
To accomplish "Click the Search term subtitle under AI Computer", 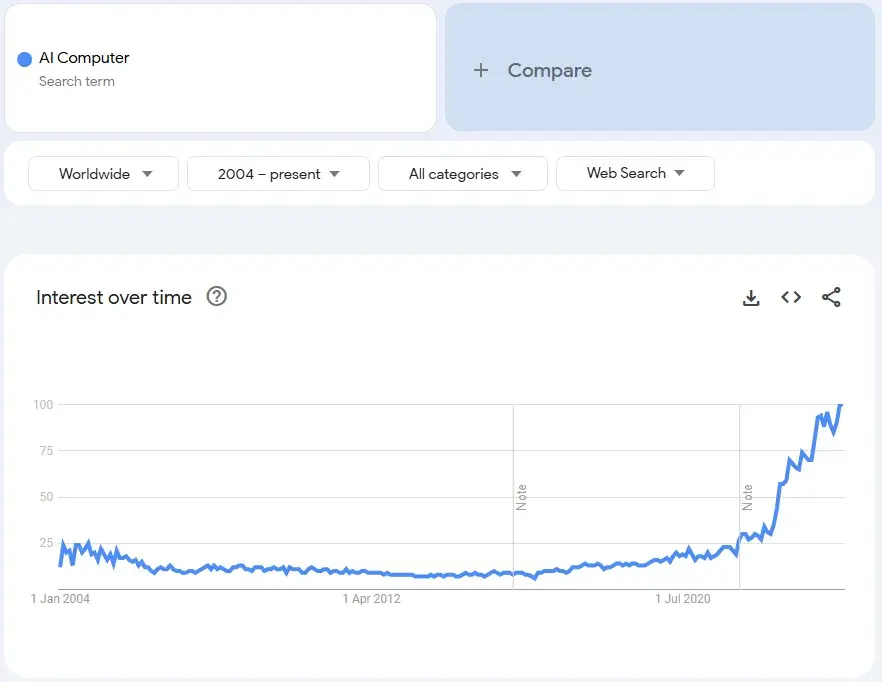I will coord(77,81).
